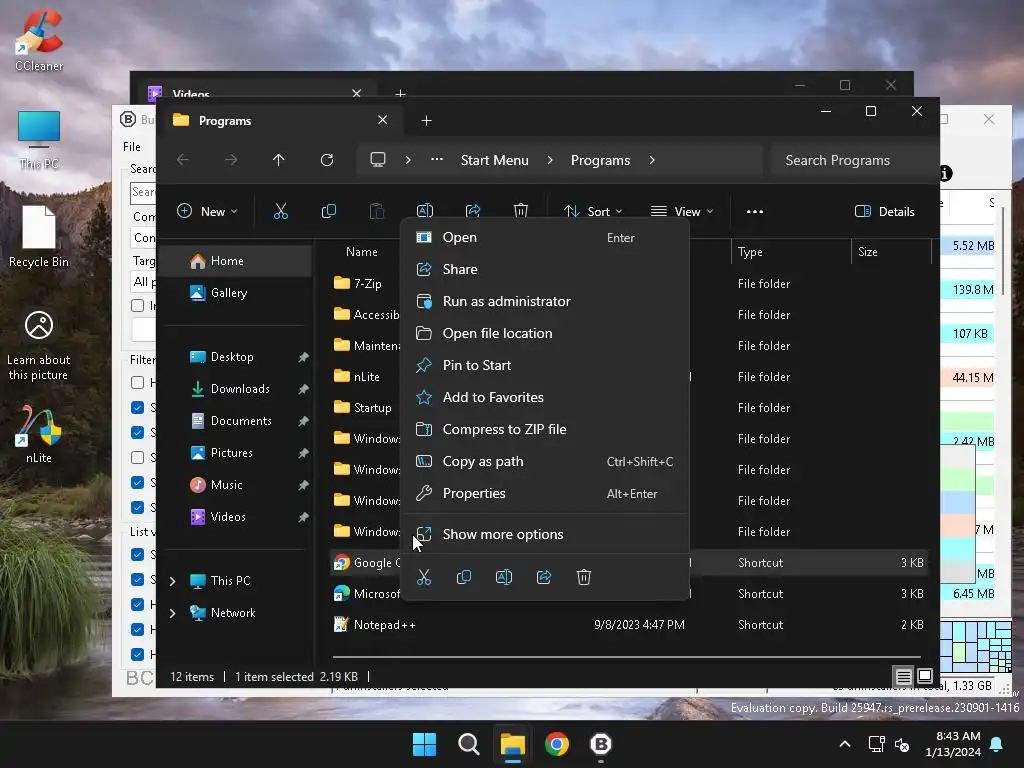
Task: Open the notification bell
Action: tap(997, 744)
